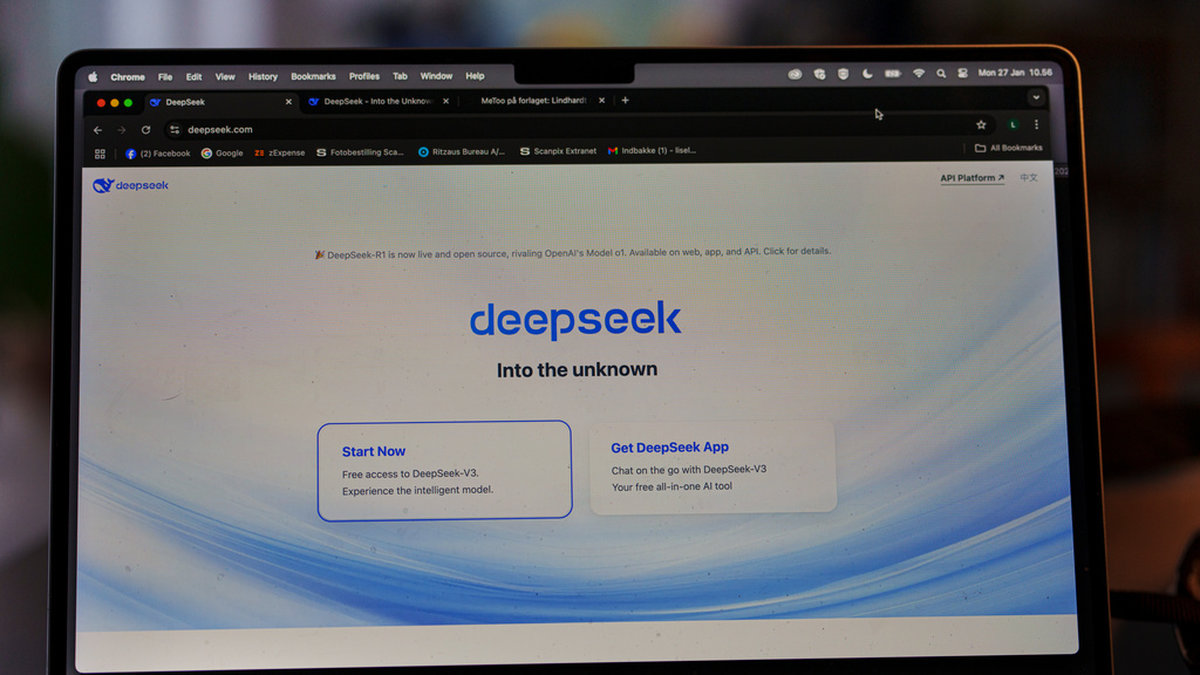Open the Window menu
Viewport: 1200px width, 675px height.
coord(436,77)
